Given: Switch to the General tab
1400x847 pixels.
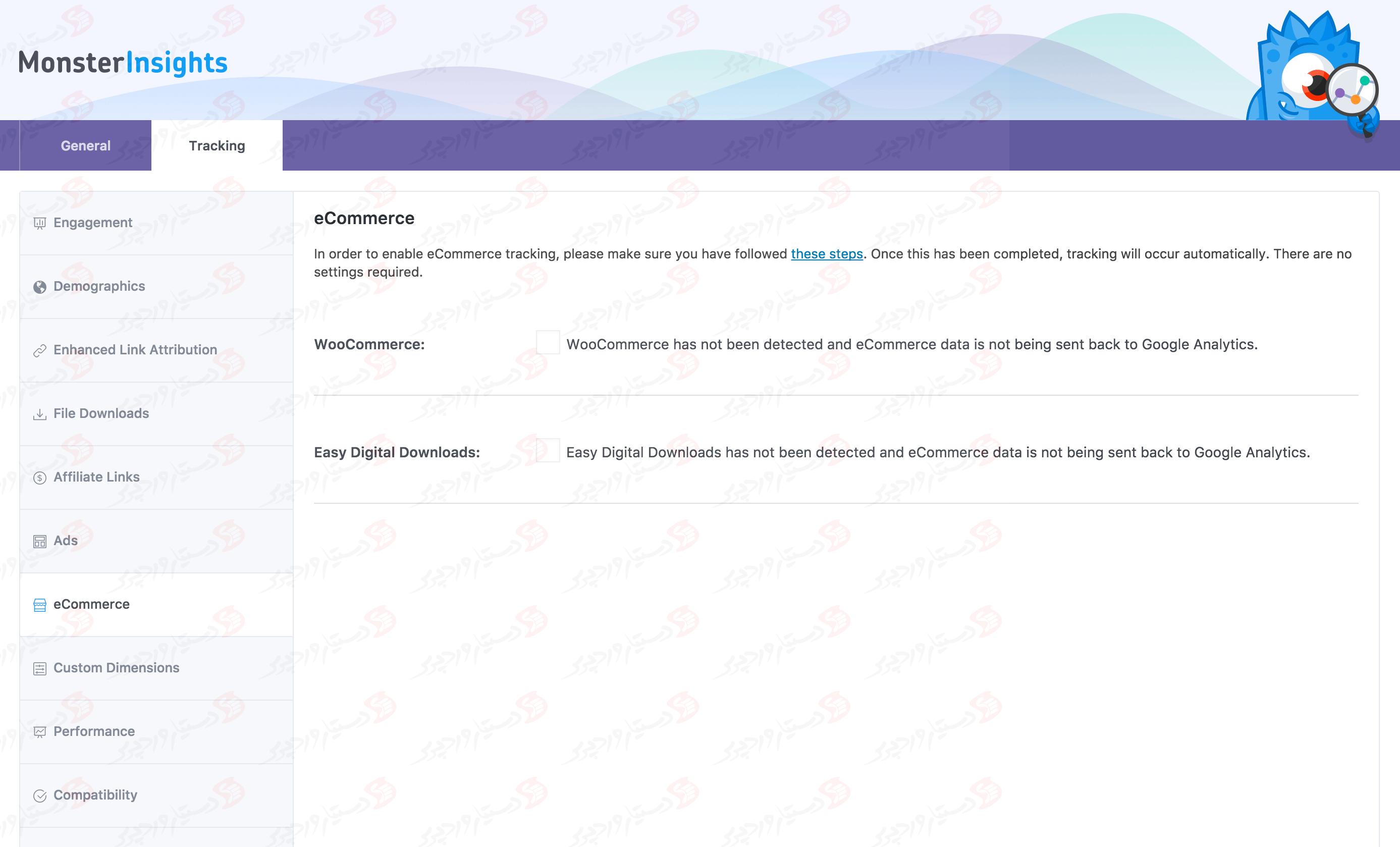Looking at the screenshot, I should (85, 145).
